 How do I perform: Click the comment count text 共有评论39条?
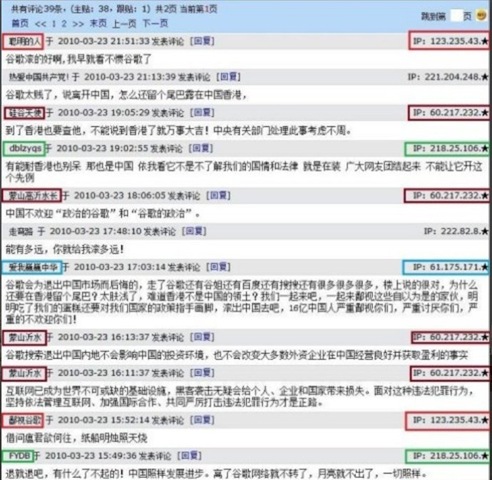37,9
